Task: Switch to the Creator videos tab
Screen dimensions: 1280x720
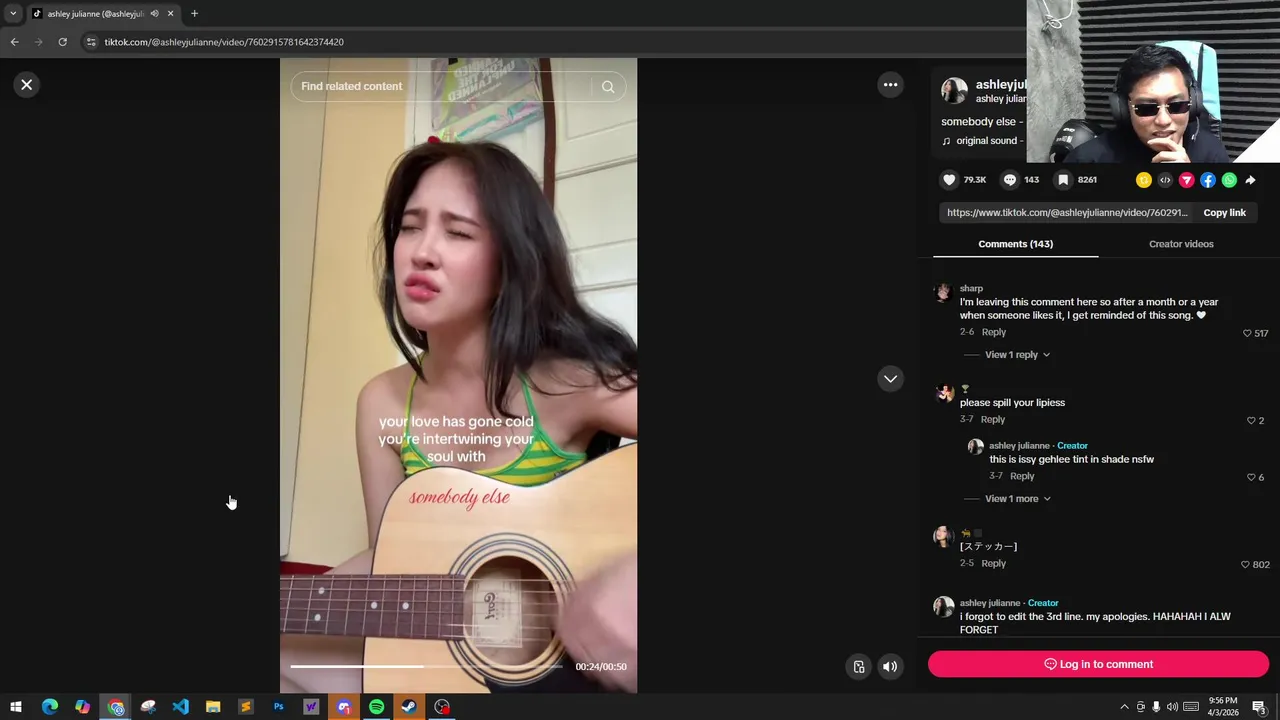Action: tap(1181, 244)
